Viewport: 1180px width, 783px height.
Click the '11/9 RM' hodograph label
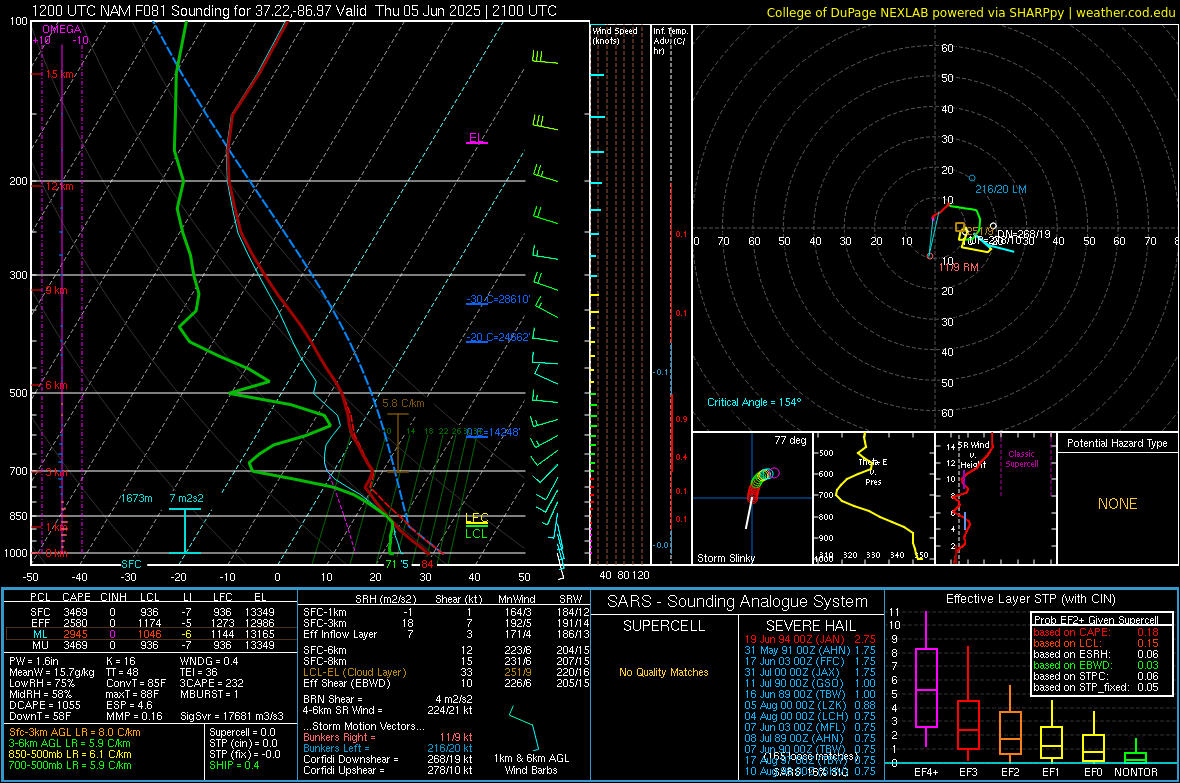959,267
